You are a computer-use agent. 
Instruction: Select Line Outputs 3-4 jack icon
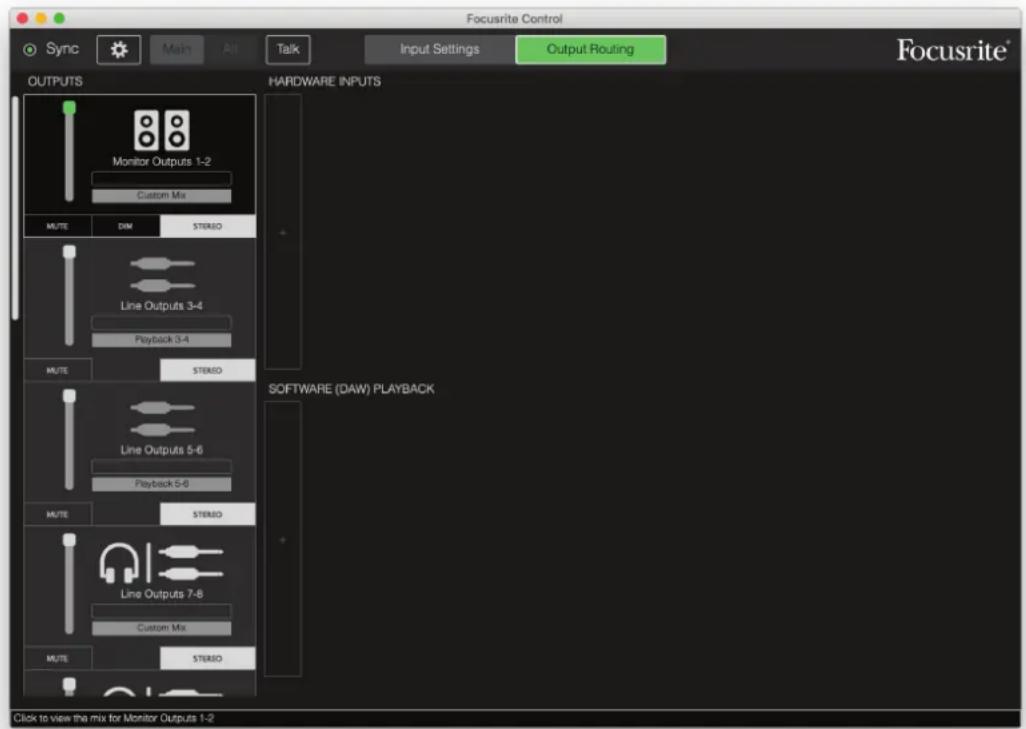tap(162, 274)
